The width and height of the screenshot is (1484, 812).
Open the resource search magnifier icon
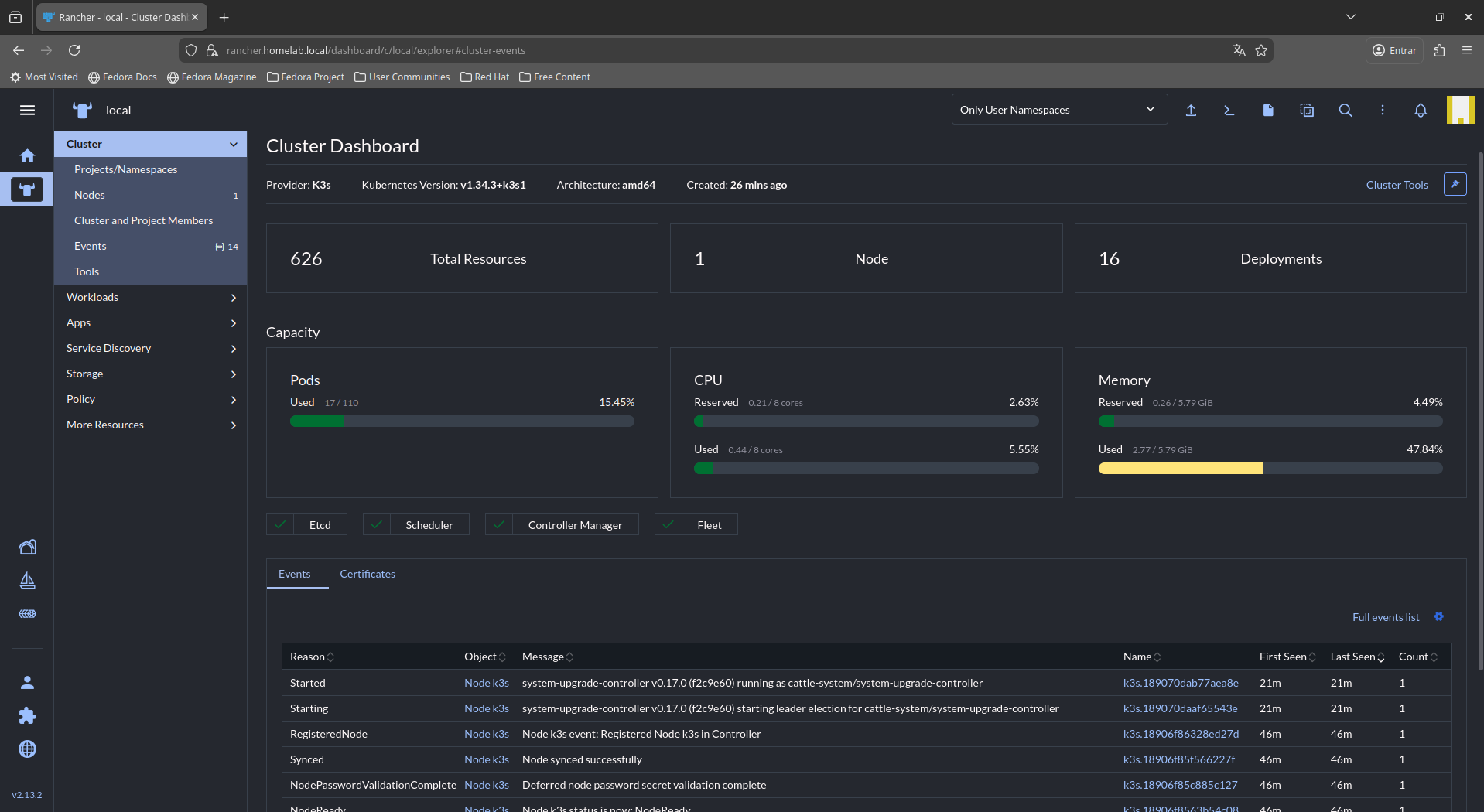click(x=1346, y=111)
